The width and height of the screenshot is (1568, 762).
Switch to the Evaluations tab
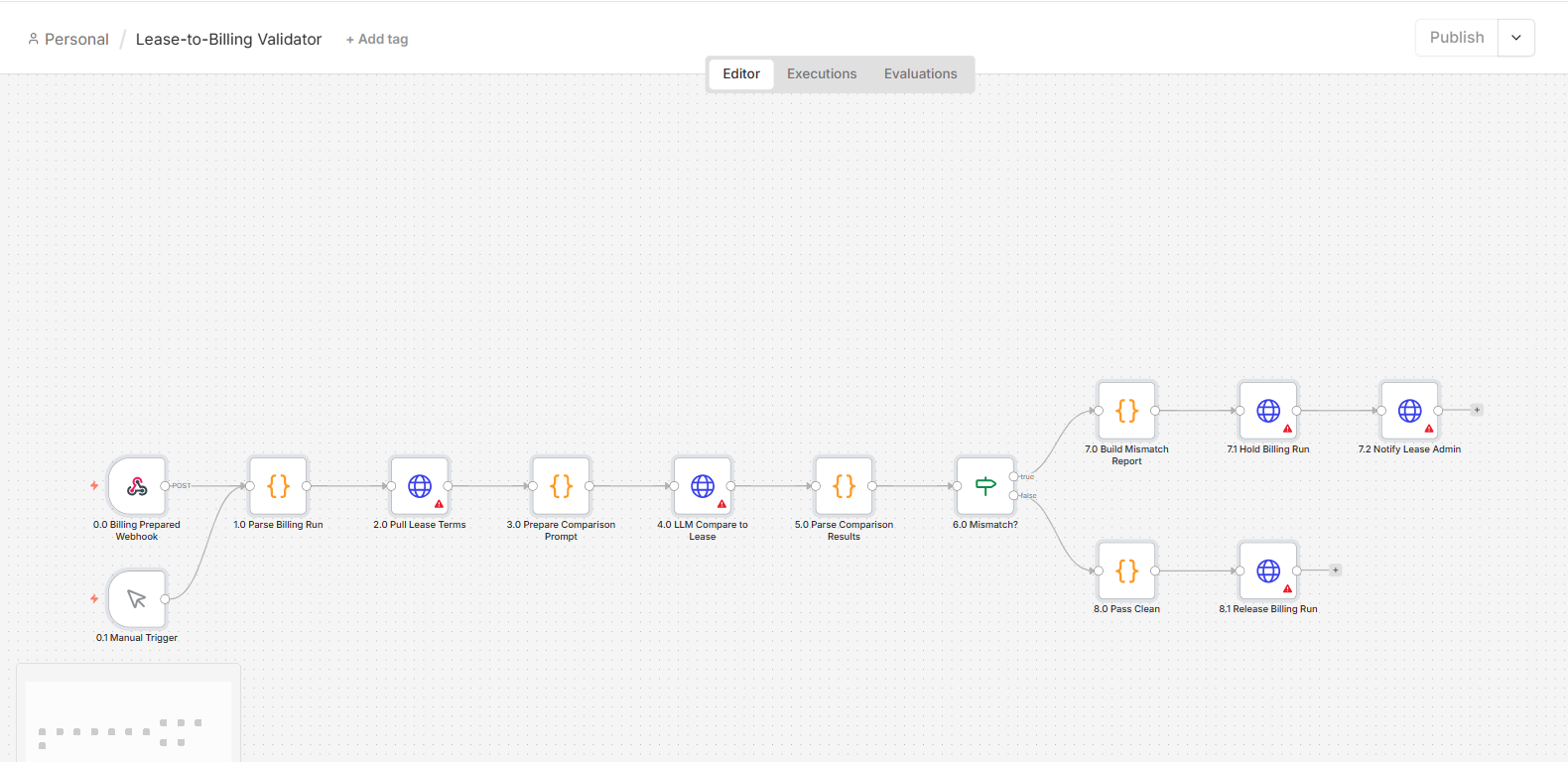coord(921,73)
